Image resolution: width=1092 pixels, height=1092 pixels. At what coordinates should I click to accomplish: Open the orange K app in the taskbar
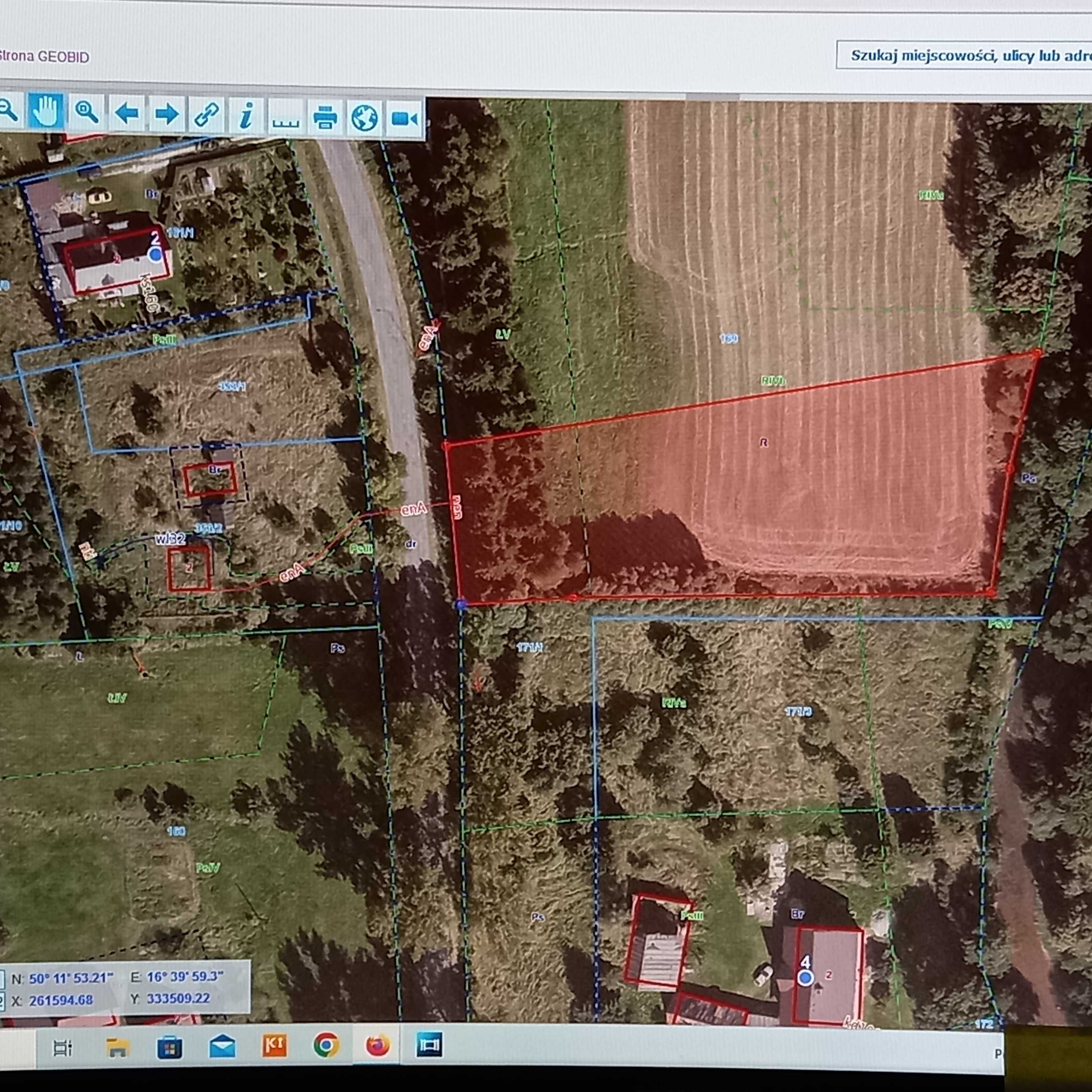tap(275, 1046)
